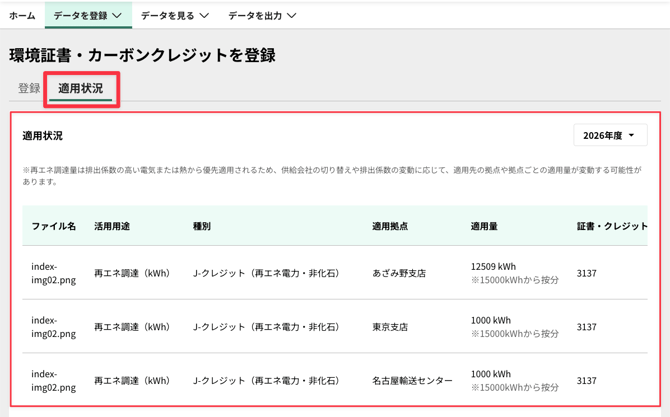The image size is (670, 417).
Task: Click the 1000 kWh value in 東京支店 row
Action: [x=491, y=320]
